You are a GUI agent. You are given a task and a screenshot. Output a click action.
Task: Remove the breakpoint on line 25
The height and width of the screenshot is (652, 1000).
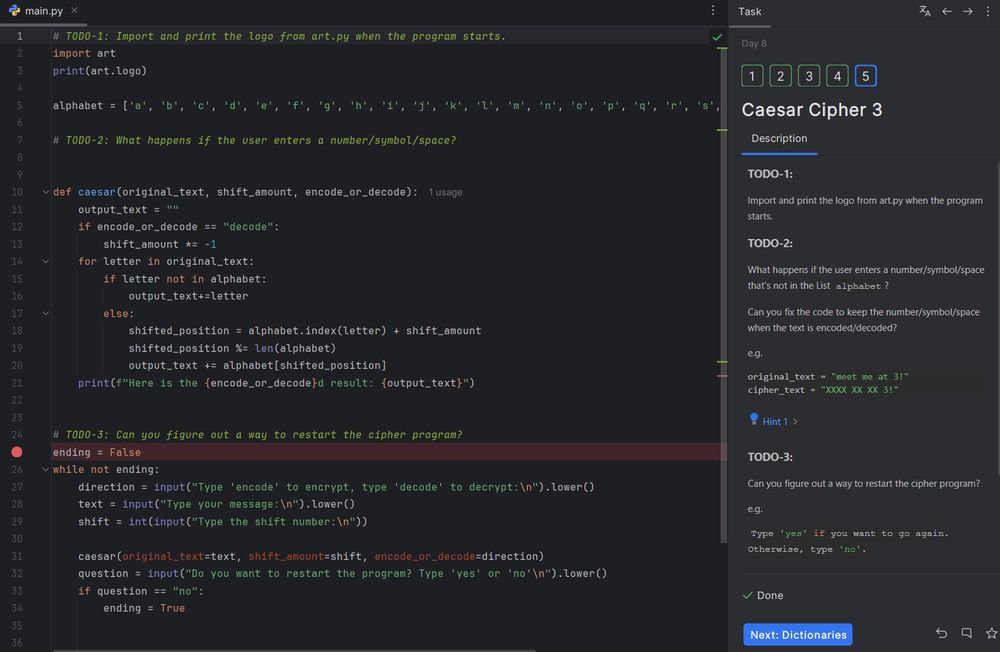(17, 452)
